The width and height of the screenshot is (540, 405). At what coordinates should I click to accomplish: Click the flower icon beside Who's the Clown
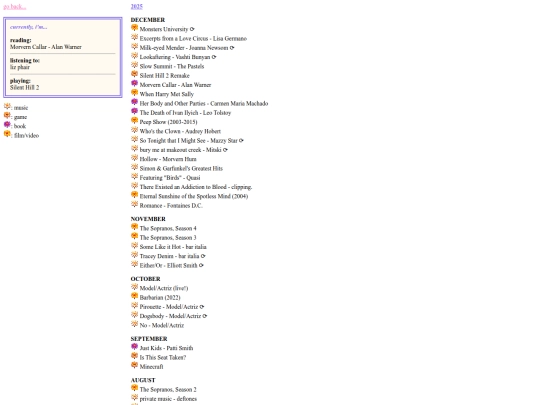(135, 130)
